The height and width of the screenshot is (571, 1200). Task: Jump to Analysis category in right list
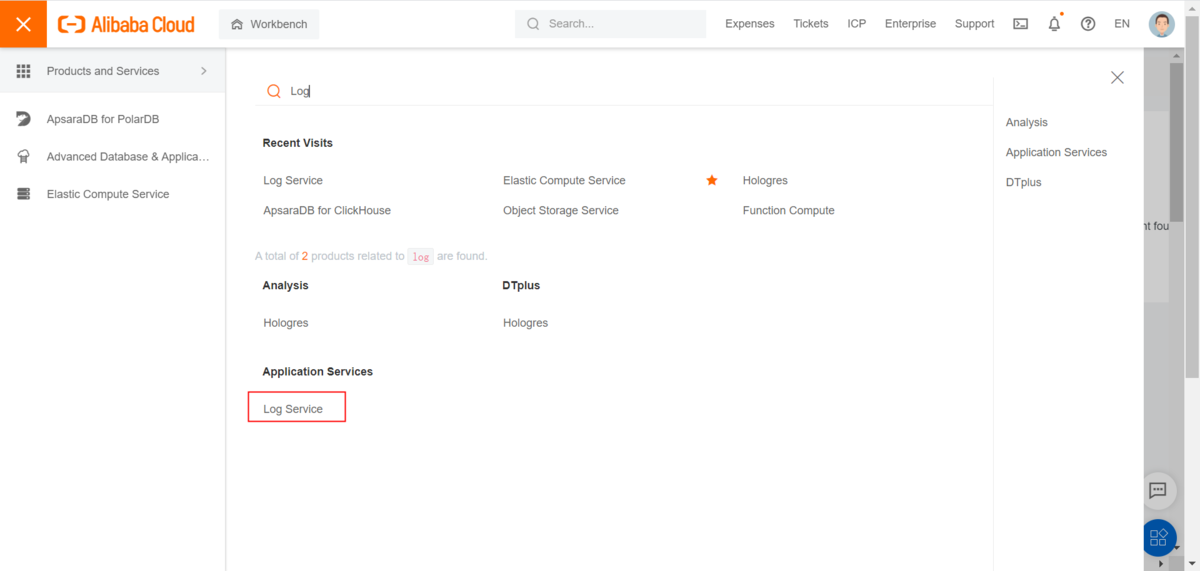[1027, 122]
